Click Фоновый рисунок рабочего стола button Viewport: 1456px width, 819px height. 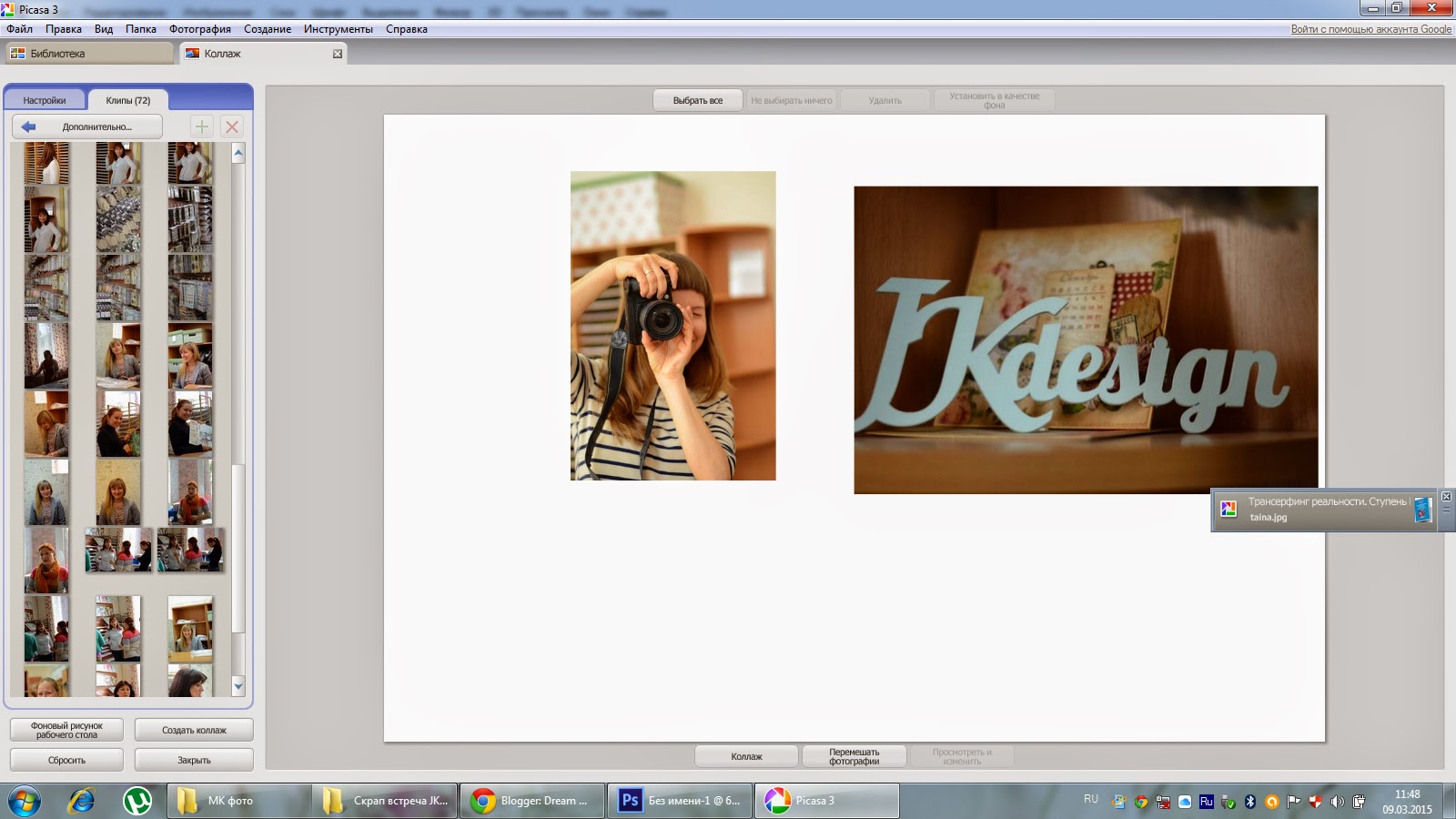[66, 730]
